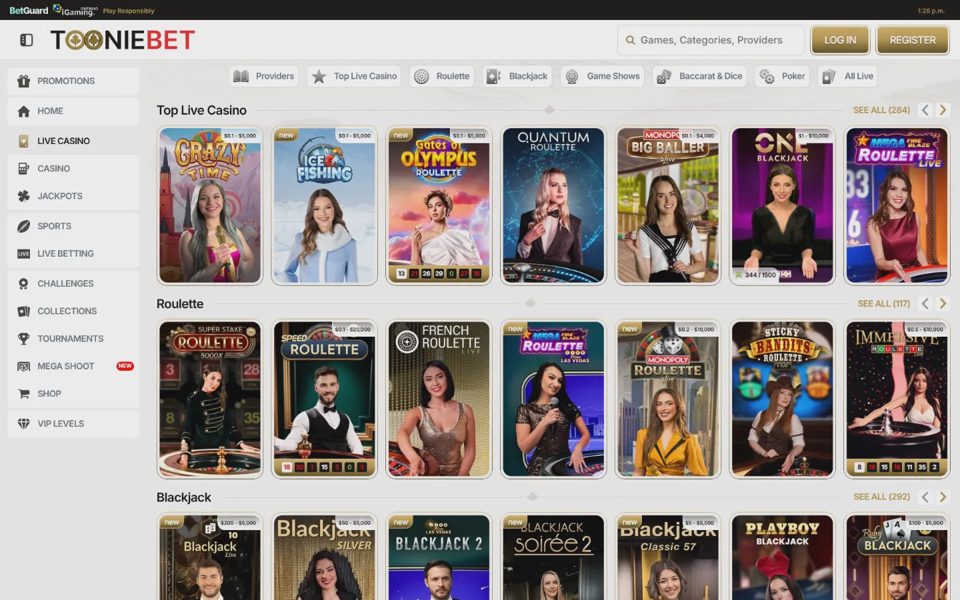Select the Game Shows category tab
The height and width of the screenshot is (600, 960).
pos(602,77)
